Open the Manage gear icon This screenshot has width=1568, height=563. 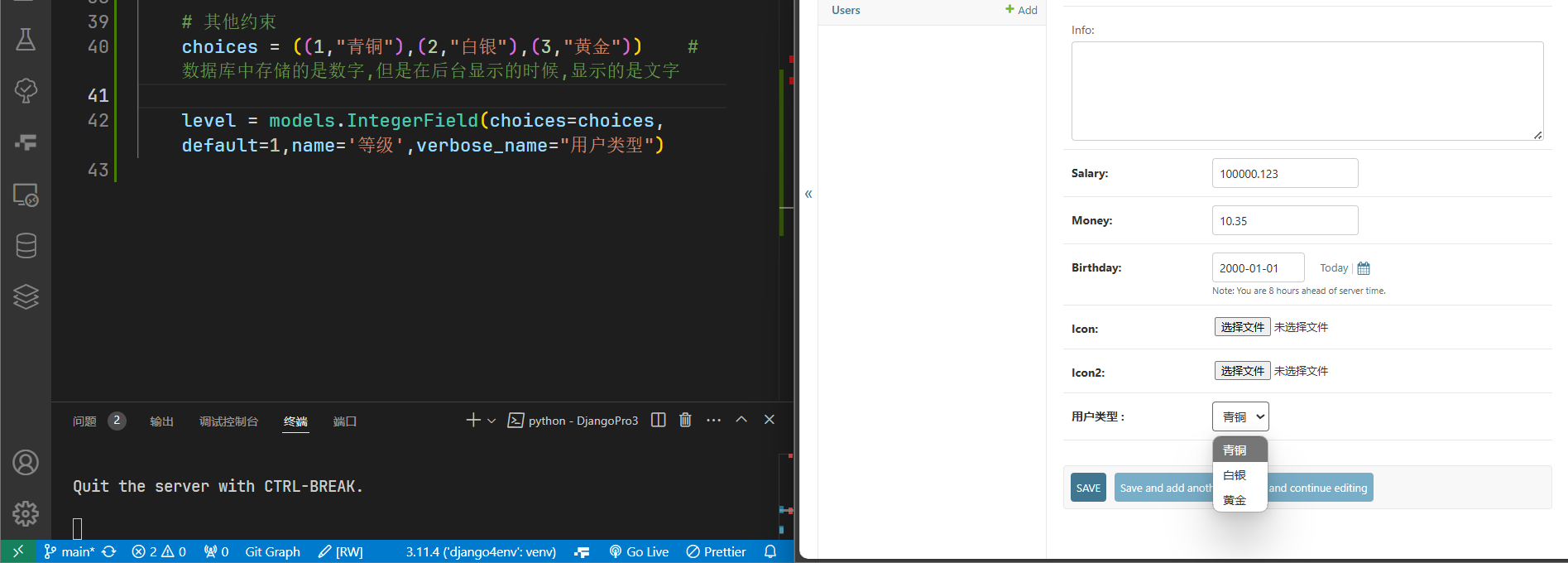(26, 513)
